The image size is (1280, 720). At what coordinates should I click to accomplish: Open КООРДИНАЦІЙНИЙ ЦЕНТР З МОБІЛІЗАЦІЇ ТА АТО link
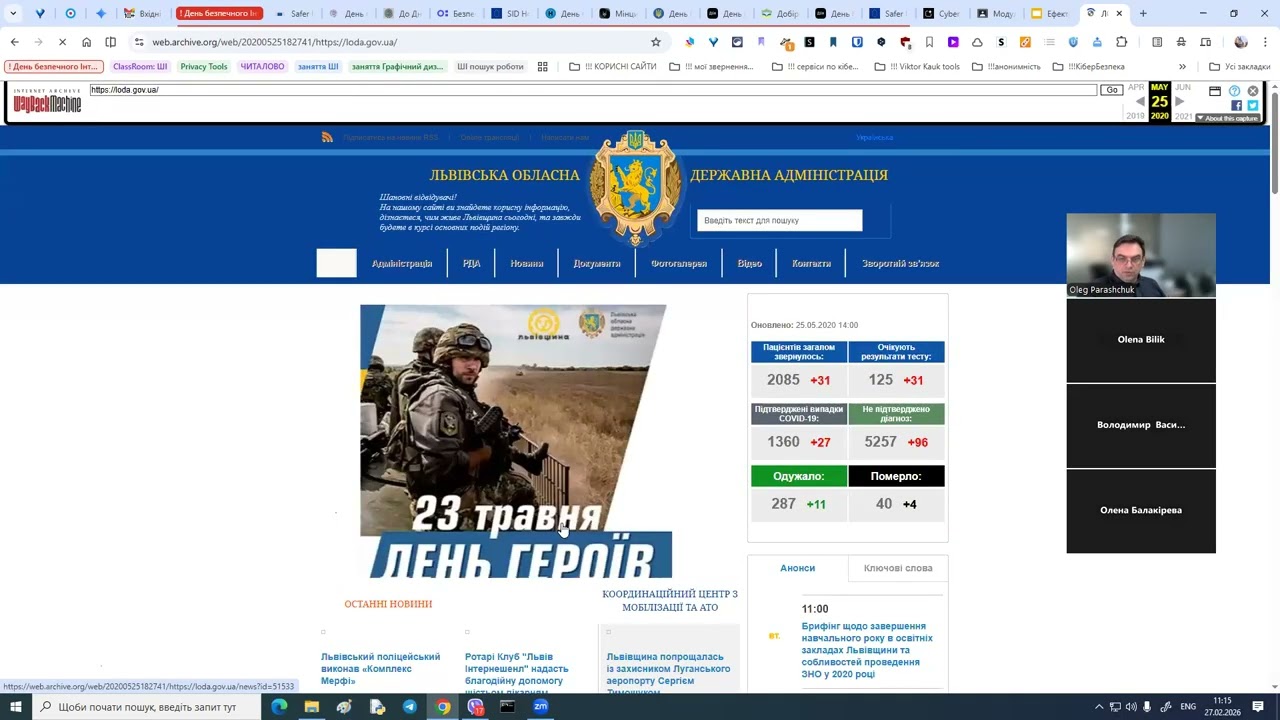(x=670, y=601)
